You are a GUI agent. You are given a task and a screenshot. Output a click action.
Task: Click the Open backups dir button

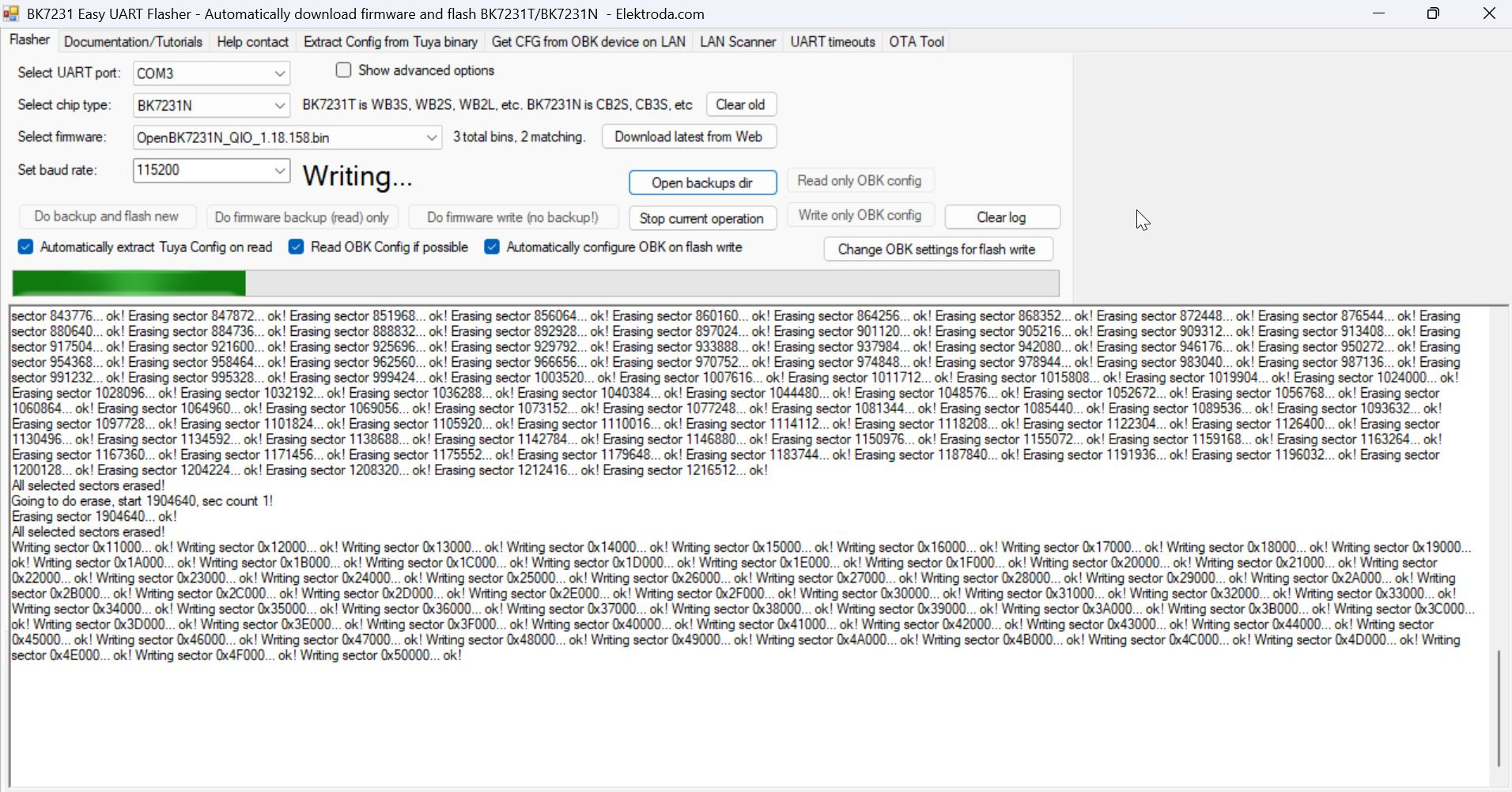pos(701,183)
